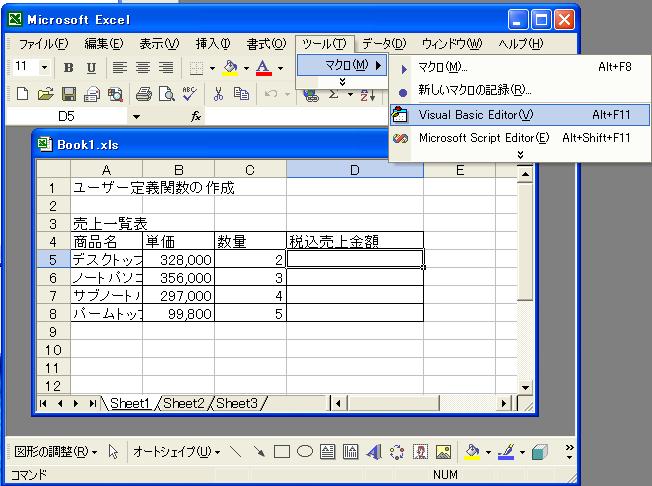Open the Name Box dropdown arrow
The width and height of the screenshot is (652, 486).
tap(136, 116)
